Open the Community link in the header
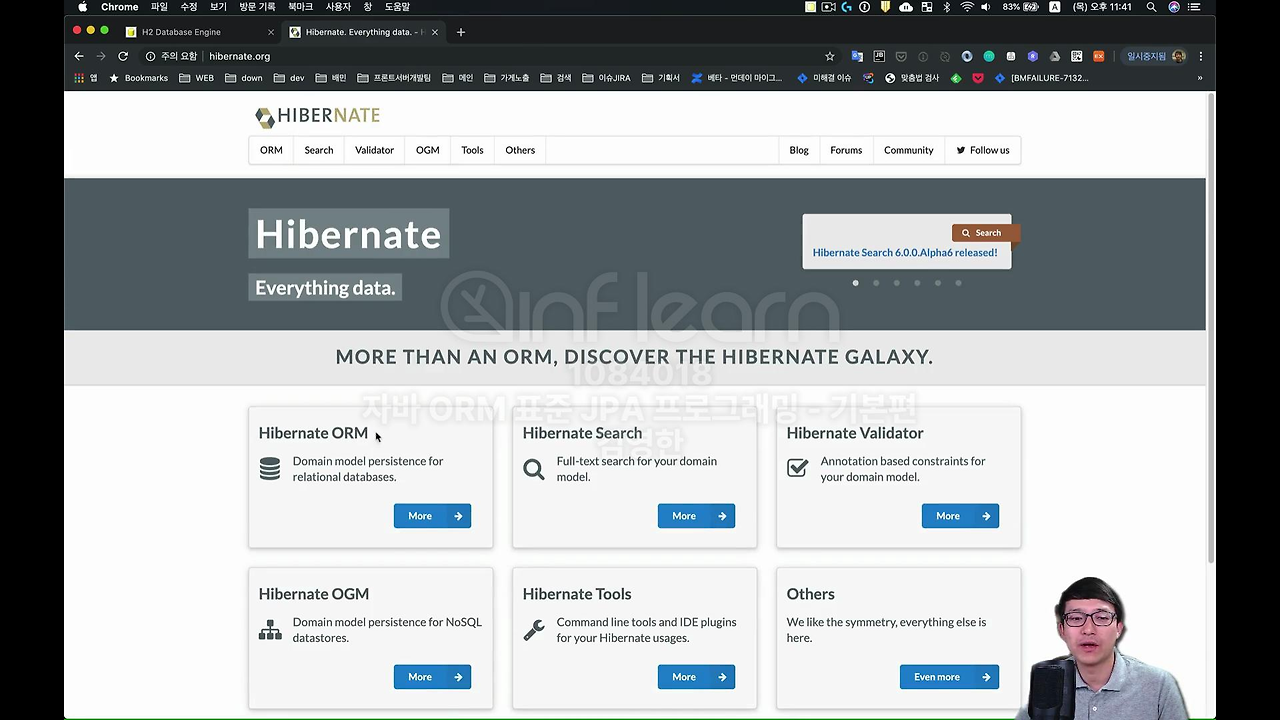The width and height of the screenshot is (1280, 720). pos(908,150)
